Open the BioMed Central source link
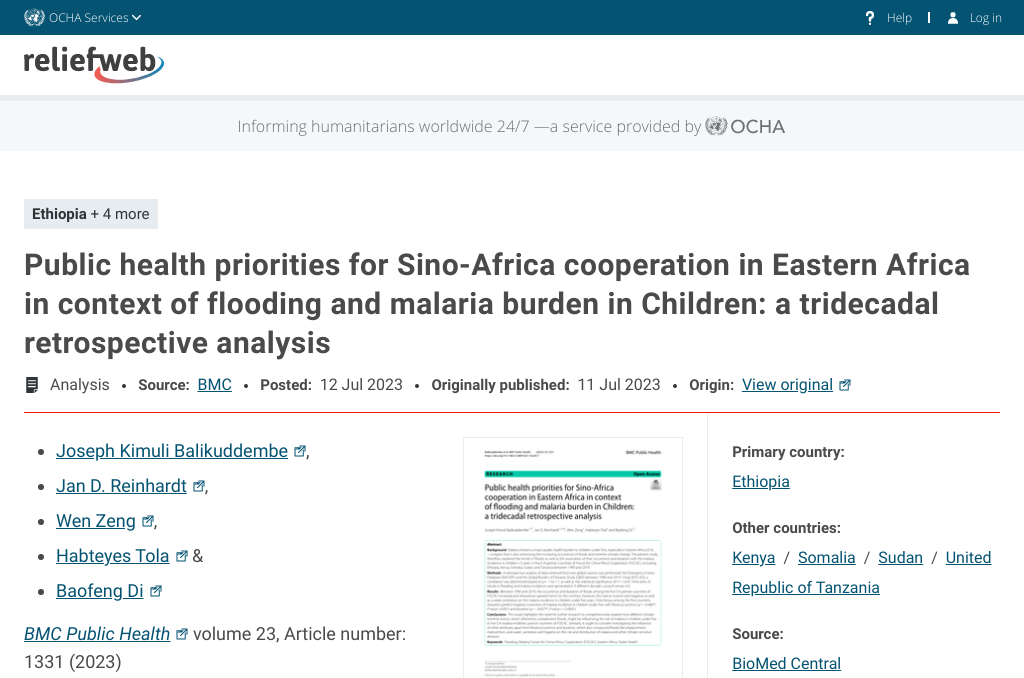 786,664
